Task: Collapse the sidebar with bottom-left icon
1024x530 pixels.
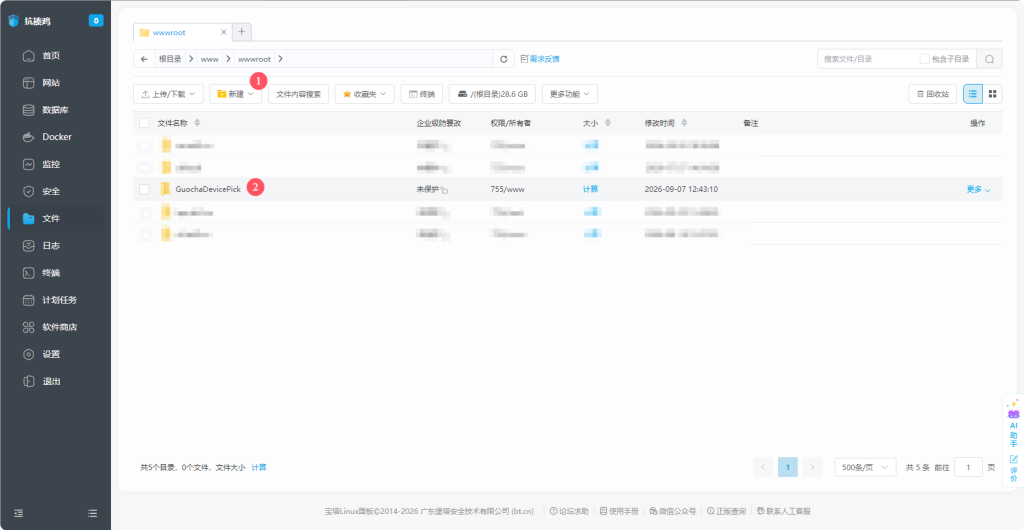Action: point(19,513)
